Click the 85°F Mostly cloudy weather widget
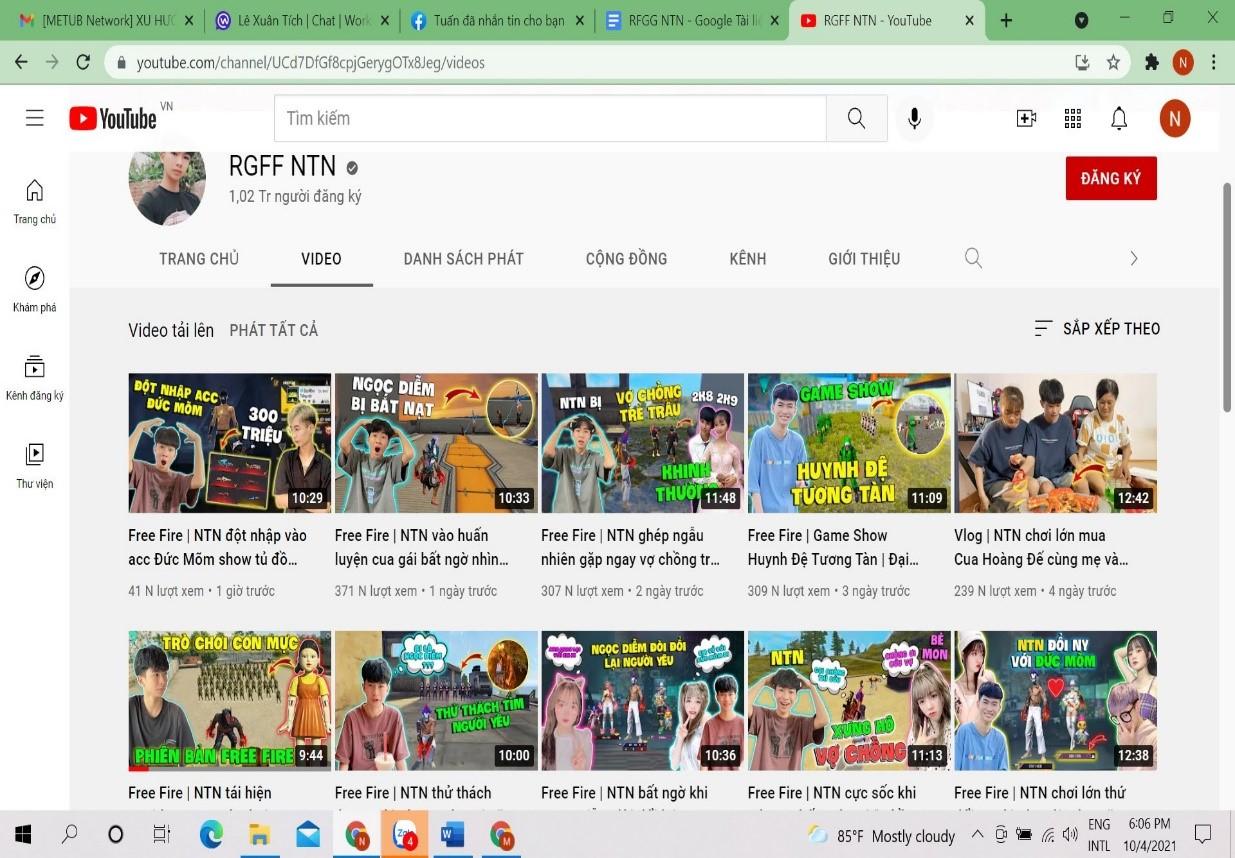The width and height of the screenshot is (1235, 858). tap(882, 835)
